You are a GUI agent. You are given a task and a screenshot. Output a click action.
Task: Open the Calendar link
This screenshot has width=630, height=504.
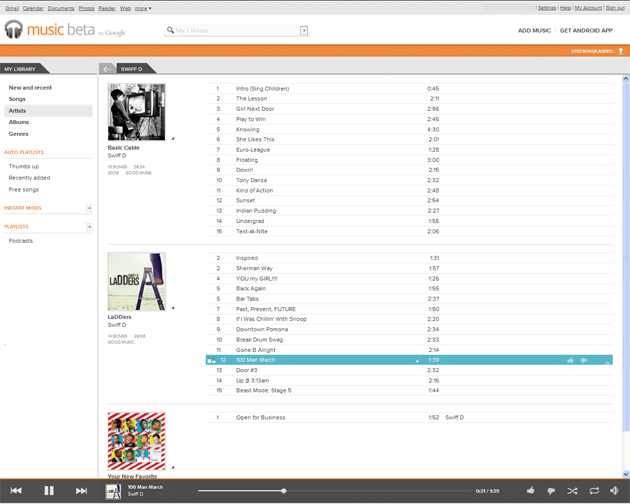pyautogui.click(x=33, y=8)
